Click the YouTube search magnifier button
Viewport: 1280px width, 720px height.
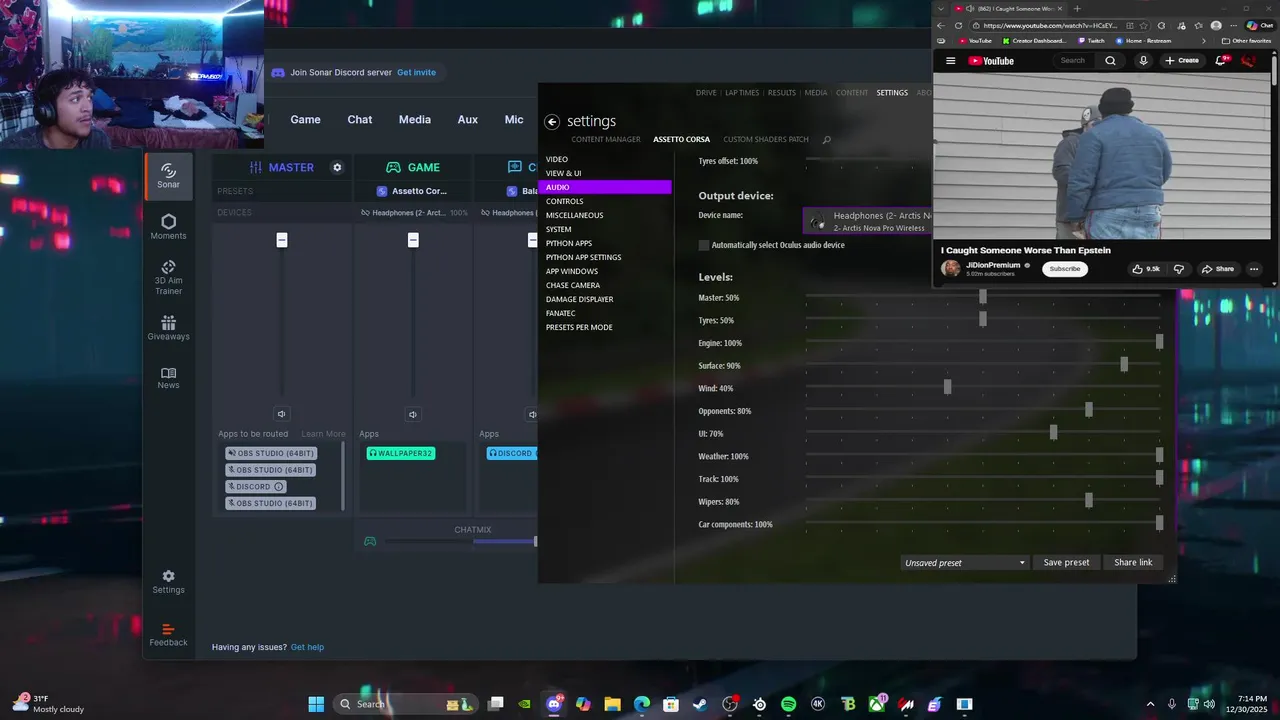1110,61
